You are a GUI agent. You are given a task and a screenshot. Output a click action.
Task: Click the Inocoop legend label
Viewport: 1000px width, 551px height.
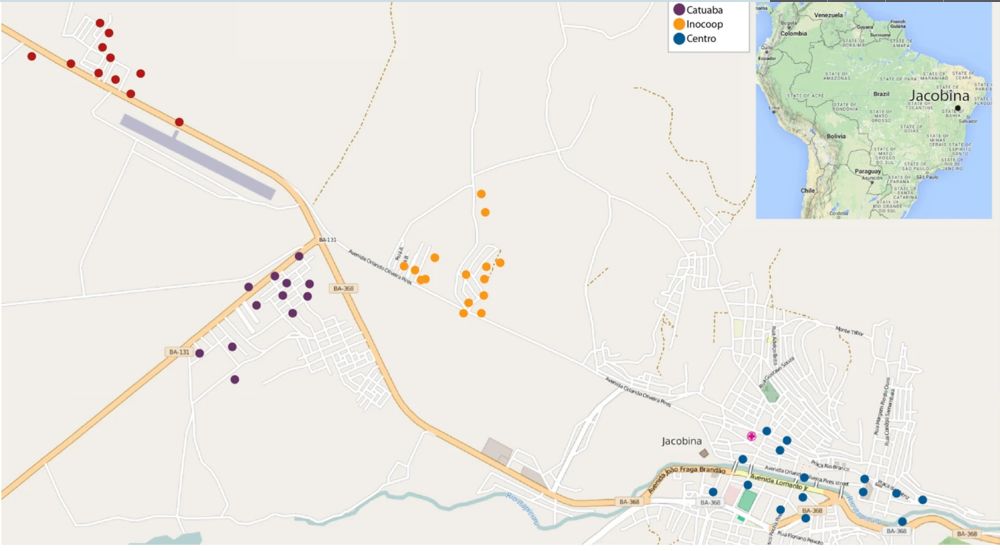(x=705, y=24)
